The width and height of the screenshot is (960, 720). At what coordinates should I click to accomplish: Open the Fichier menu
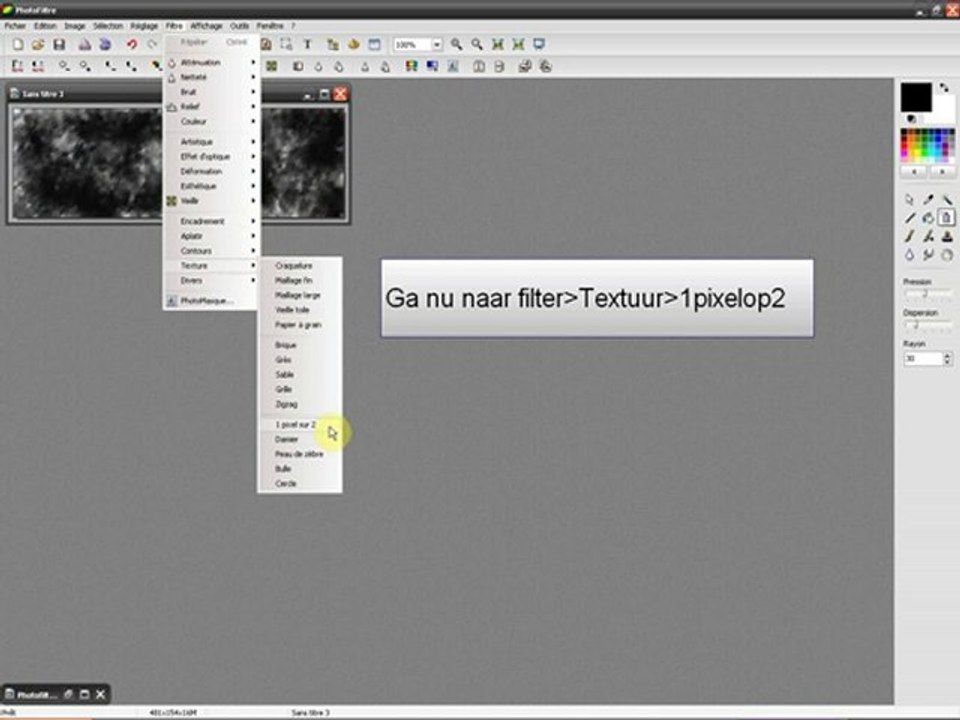(x=15, y=26)
